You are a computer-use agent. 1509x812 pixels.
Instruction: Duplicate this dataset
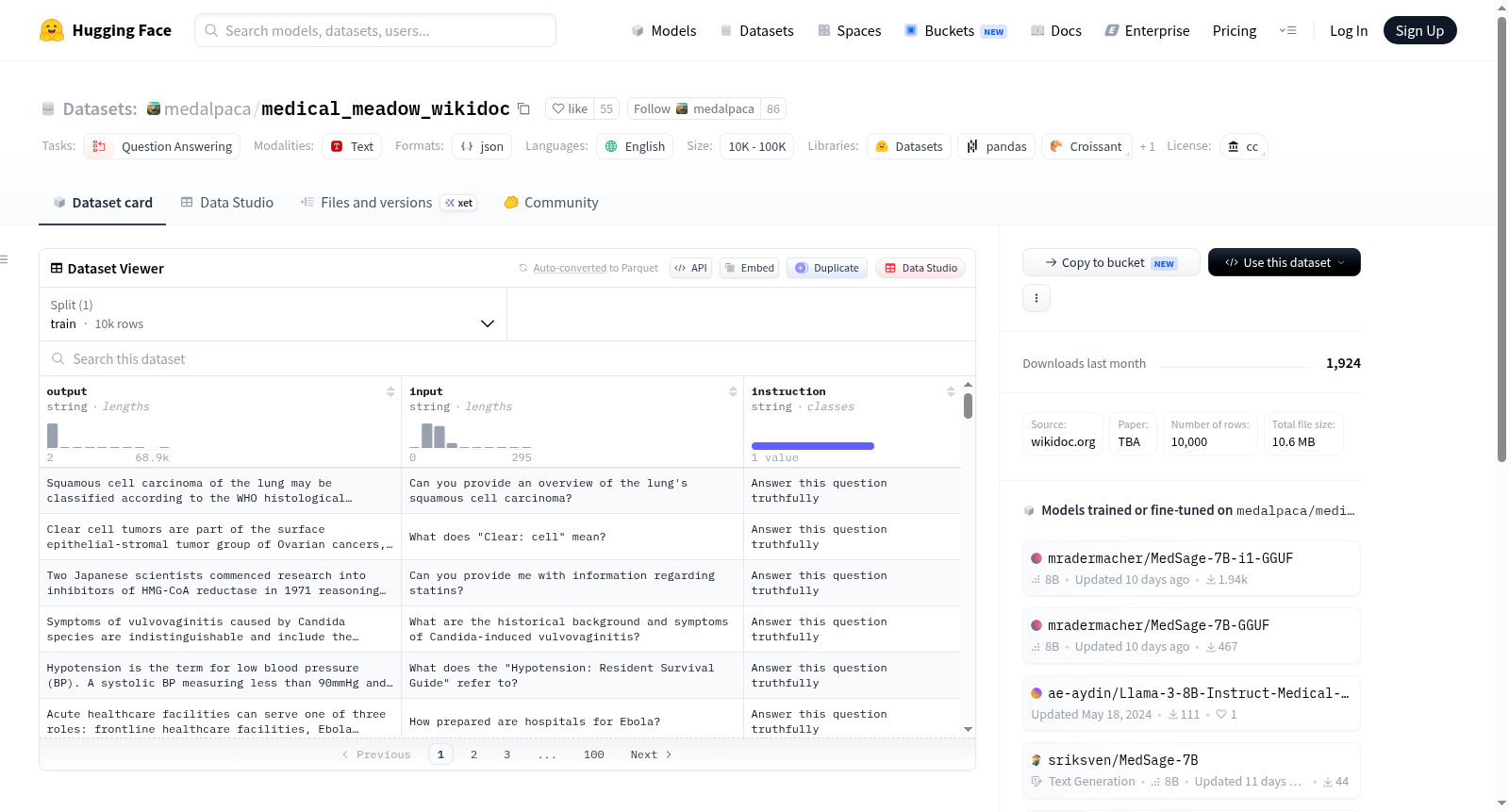coord(827,268)
